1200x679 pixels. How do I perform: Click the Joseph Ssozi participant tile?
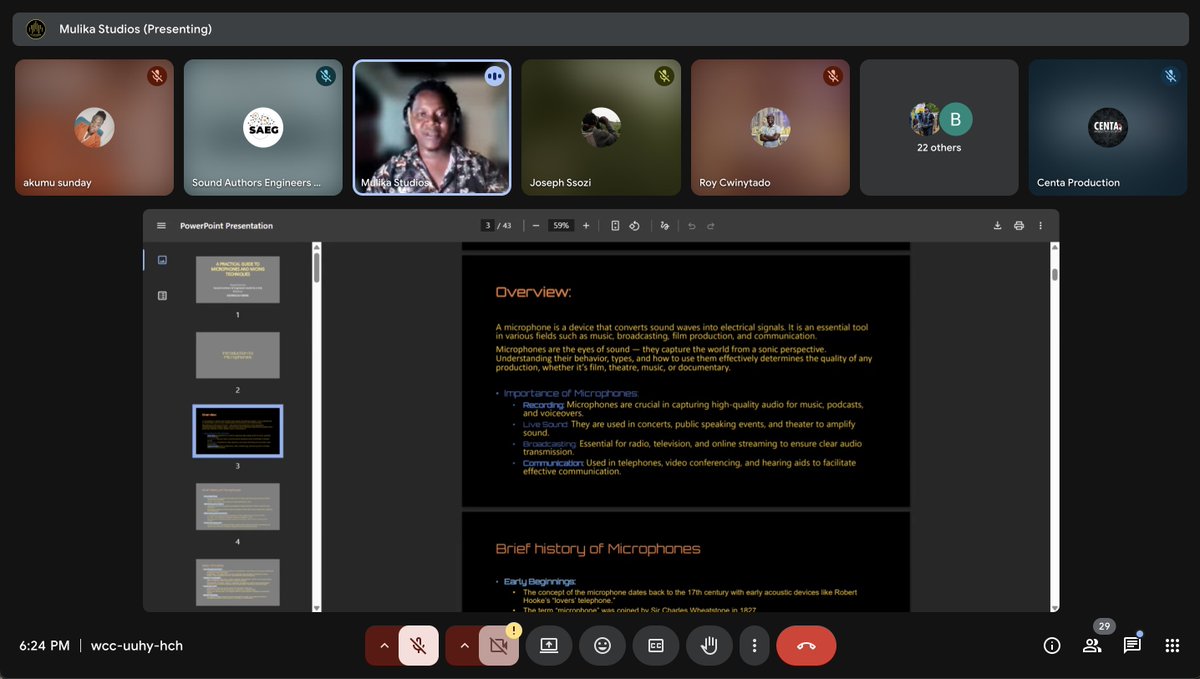pos(601,127)
